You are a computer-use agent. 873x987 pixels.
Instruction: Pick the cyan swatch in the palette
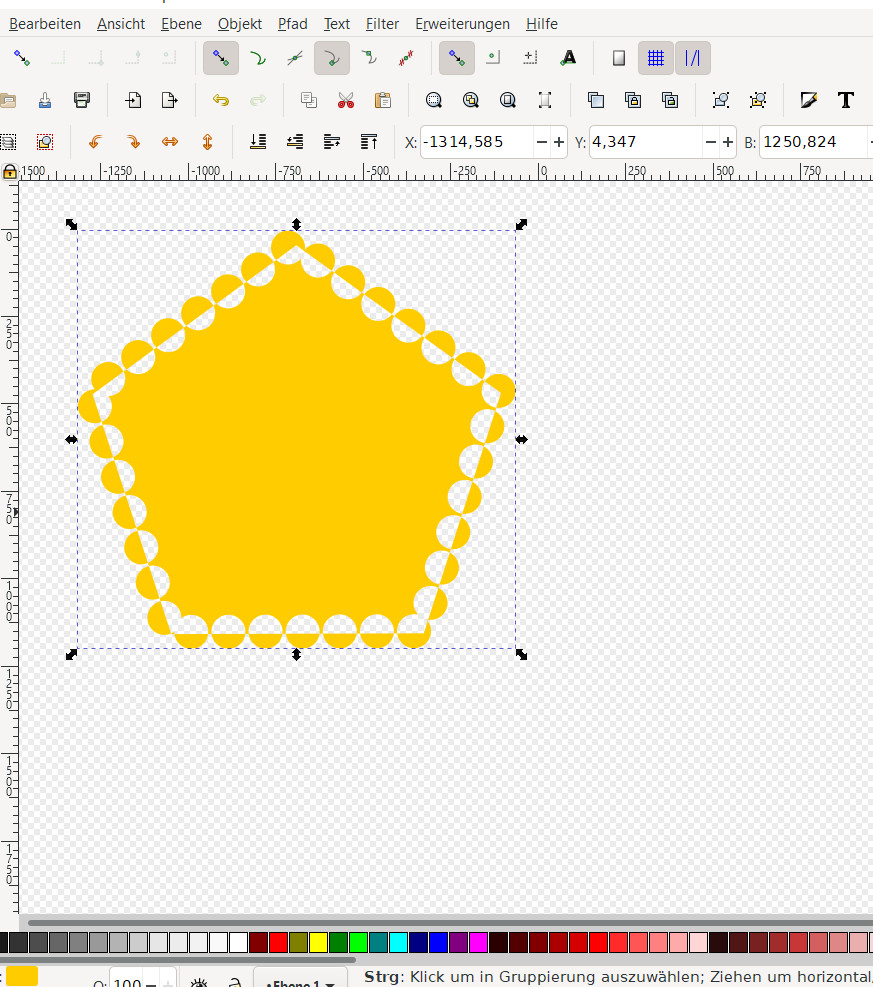[398, 942]
